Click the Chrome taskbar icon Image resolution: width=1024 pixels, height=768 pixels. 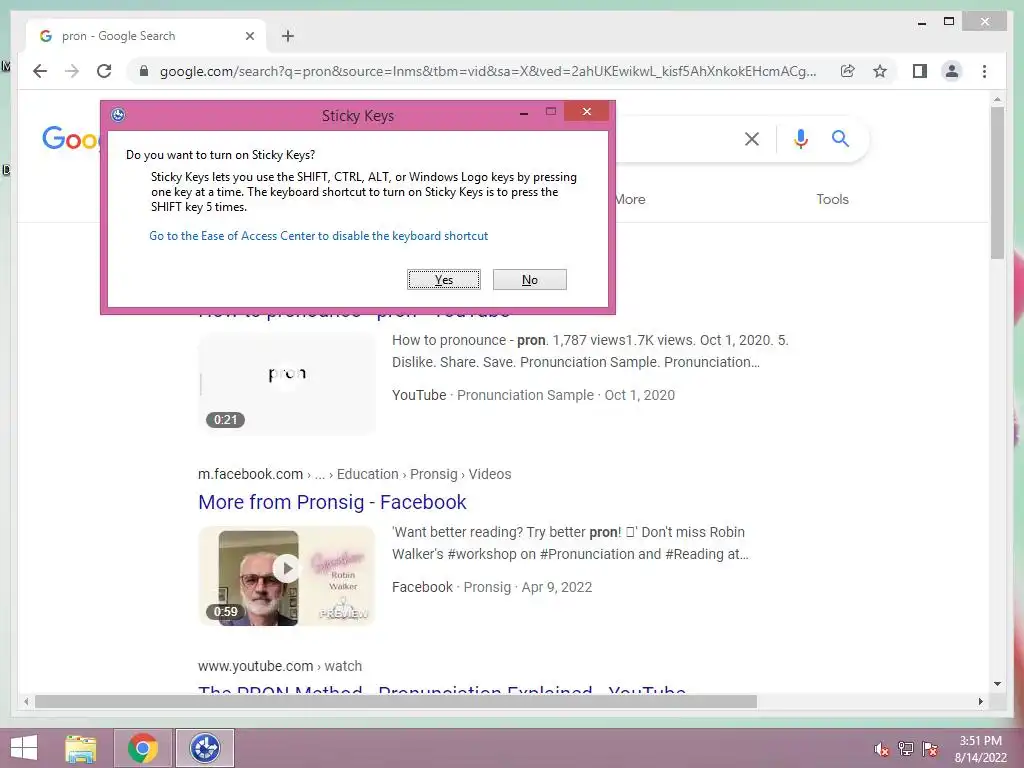143,748
